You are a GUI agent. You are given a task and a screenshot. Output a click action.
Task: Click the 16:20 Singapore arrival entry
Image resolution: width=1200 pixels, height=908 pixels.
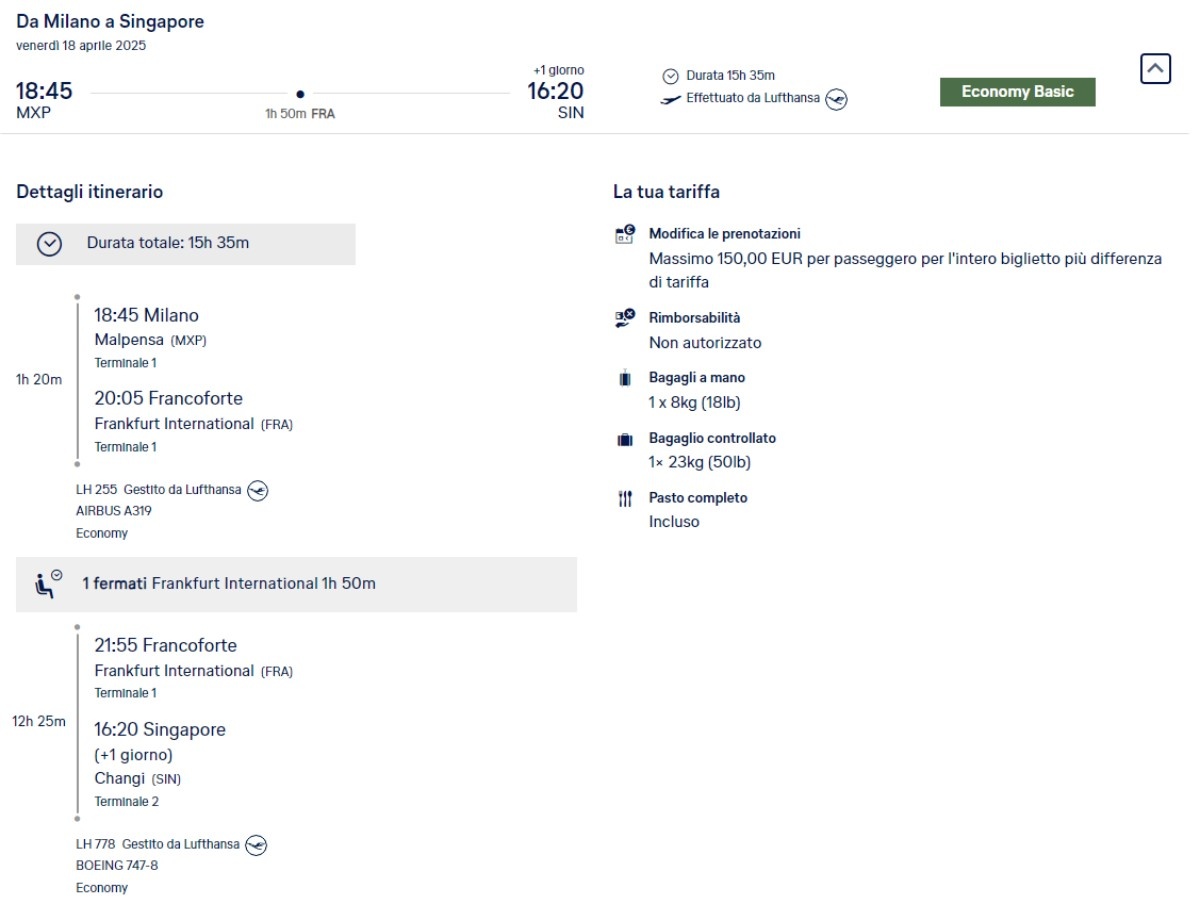coord(160,730)
